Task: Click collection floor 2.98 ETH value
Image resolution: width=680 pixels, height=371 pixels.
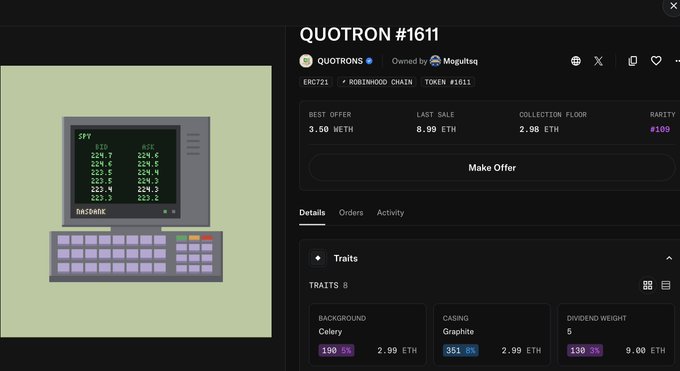Action: click(x=539, y=129)
